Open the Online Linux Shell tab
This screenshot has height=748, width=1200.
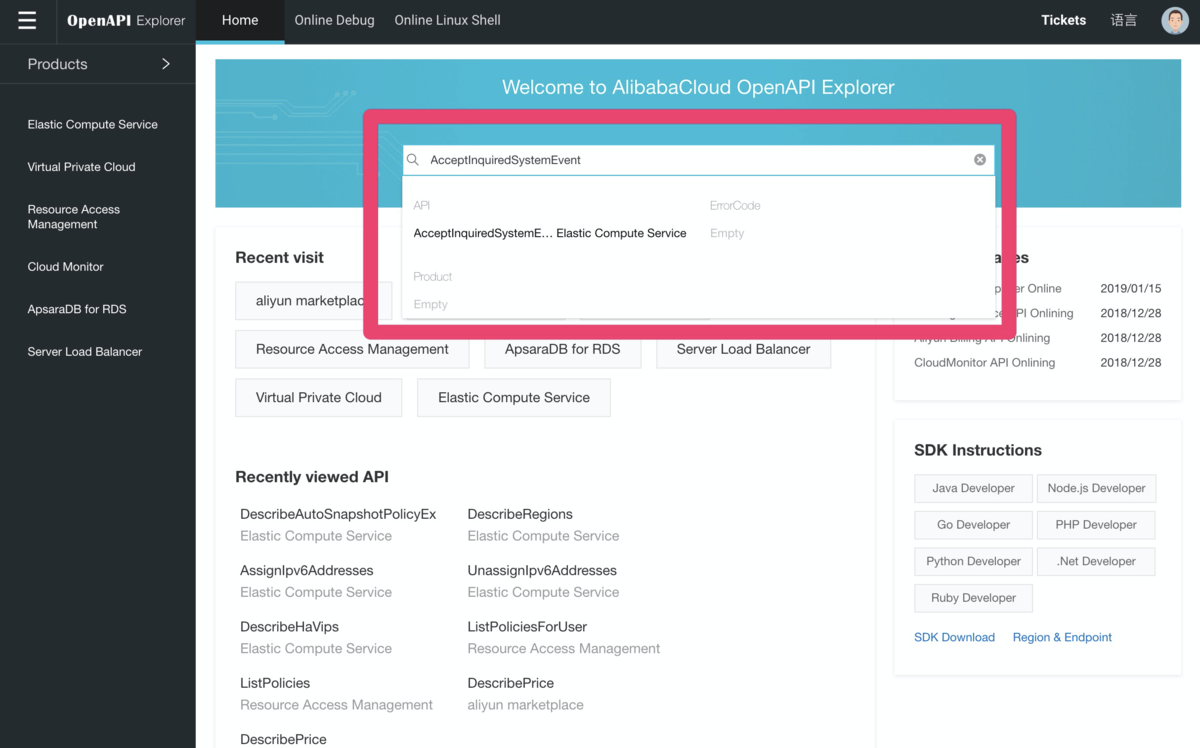pyautogui.click(x=447, y=20)
